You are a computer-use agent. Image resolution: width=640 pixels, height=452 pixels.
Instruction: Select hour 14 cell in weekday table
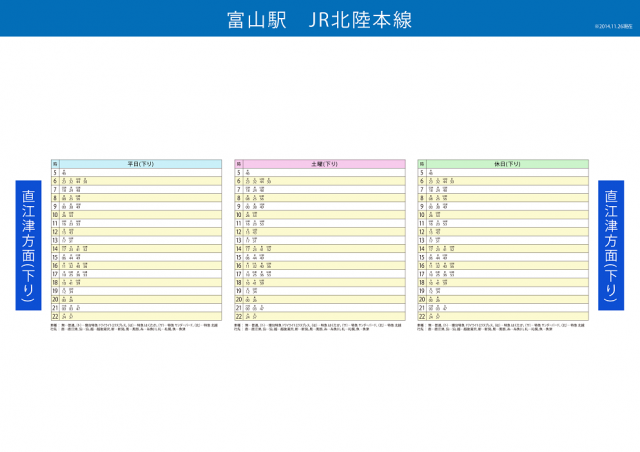[x=56, y=249]
